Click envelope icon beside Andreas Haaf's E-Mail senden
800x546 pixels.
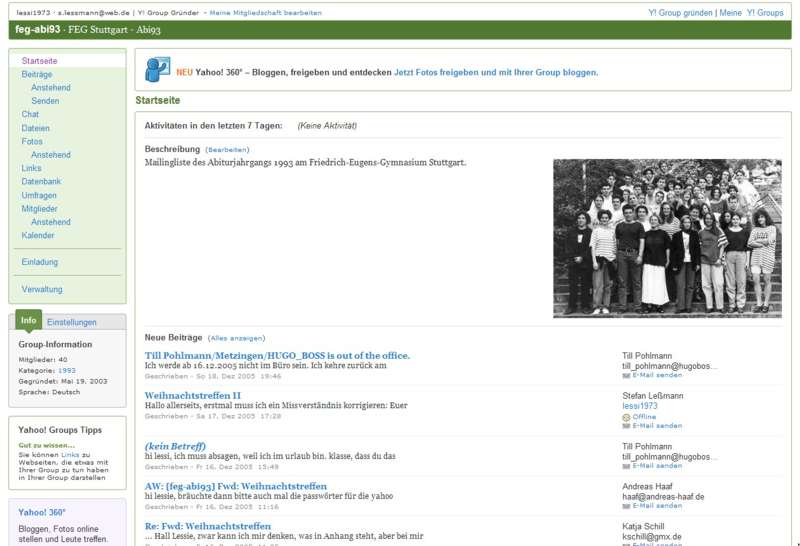pyautogui.click(x=626, y=506)
